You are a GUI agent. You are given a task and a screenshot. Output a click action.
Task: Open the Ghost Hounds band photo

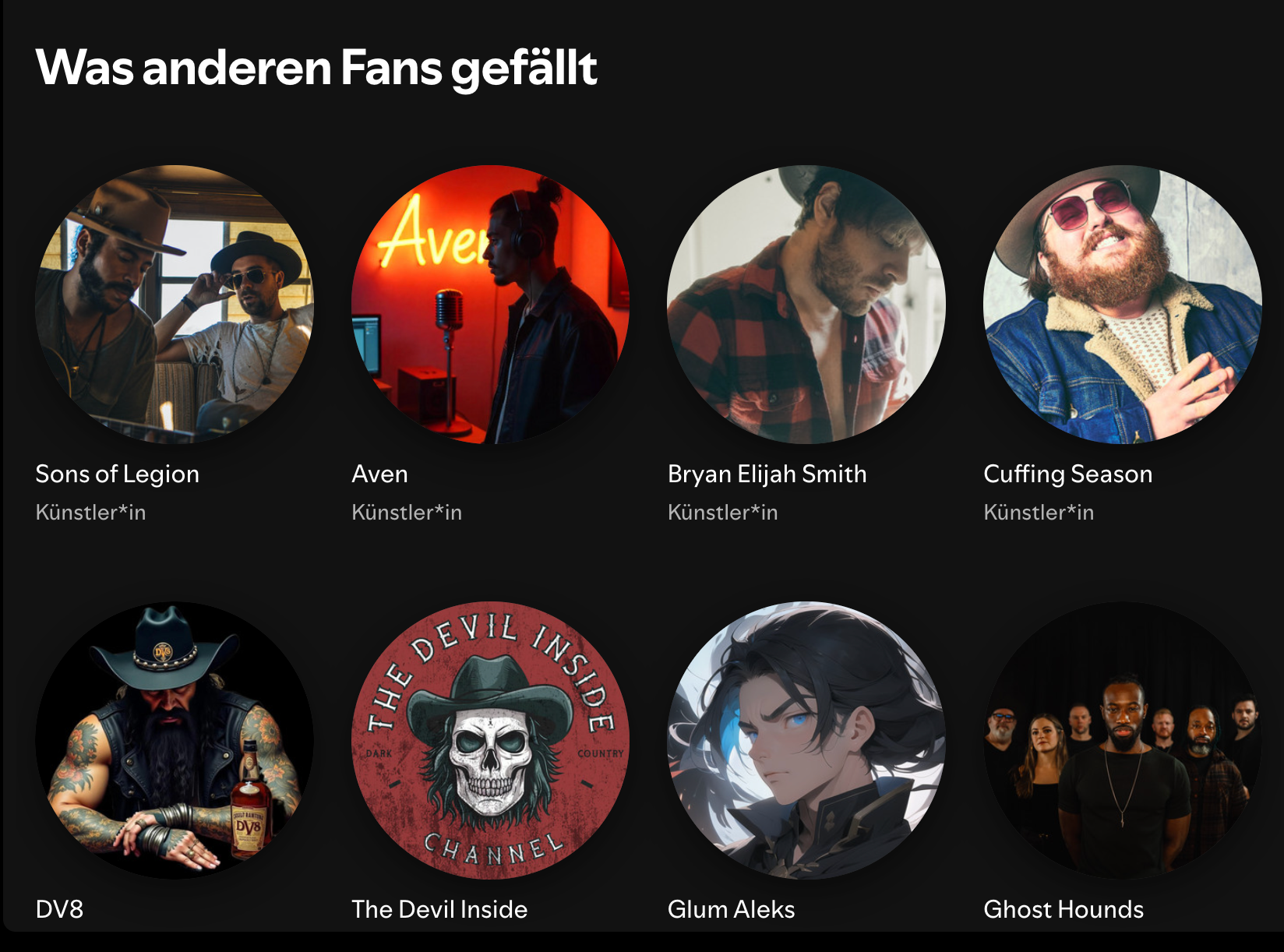[1123, 740]
